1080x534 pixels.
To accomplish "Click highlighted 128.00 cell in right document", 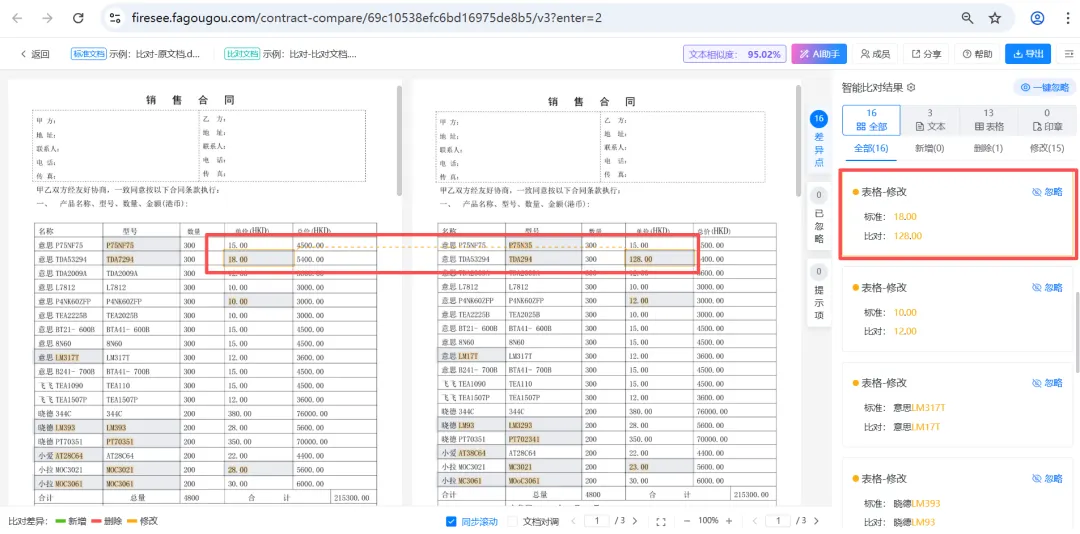I will pos(660,259).
